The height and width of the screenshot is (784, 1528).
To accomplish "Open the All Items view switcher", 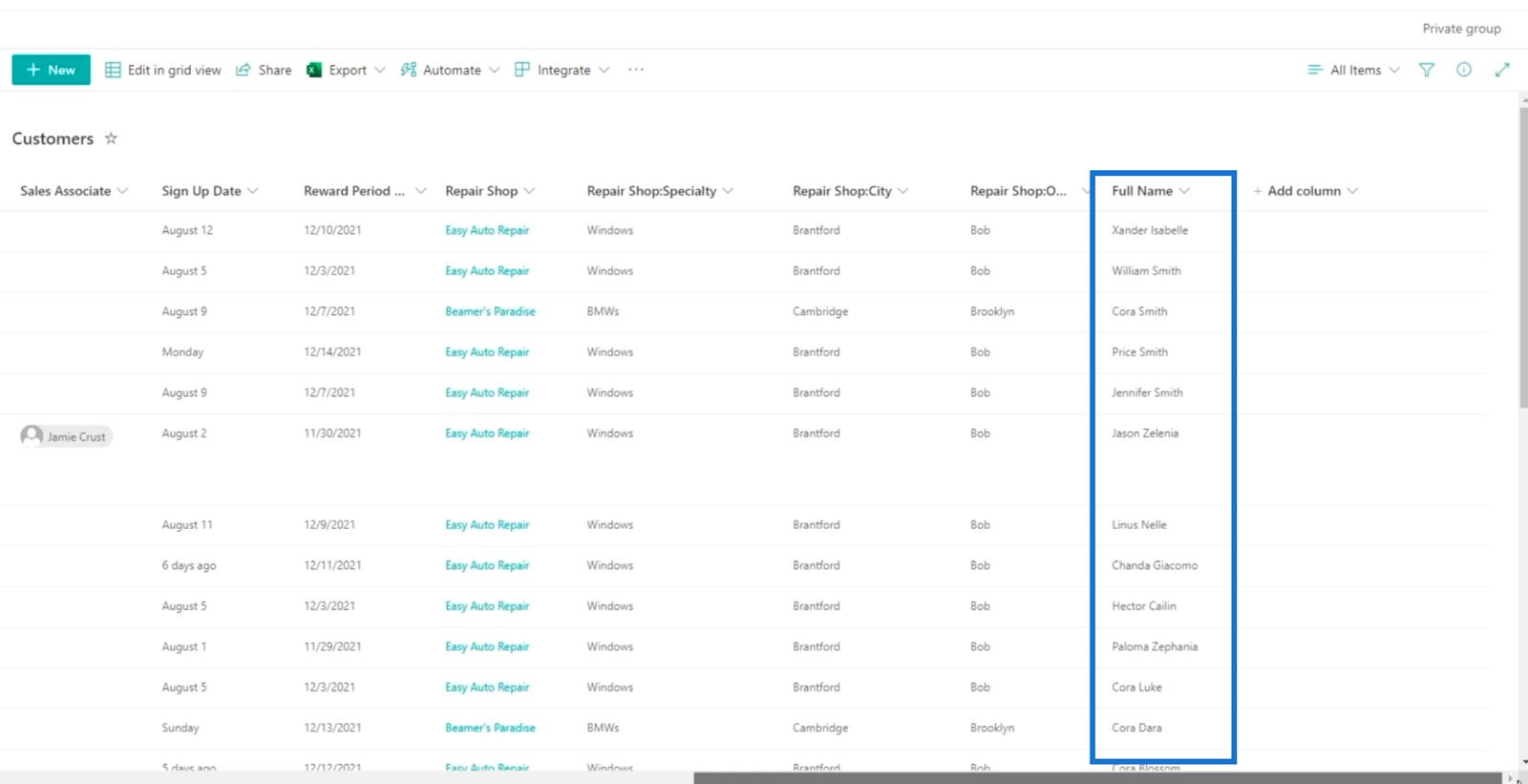I will coord(1353,70).
